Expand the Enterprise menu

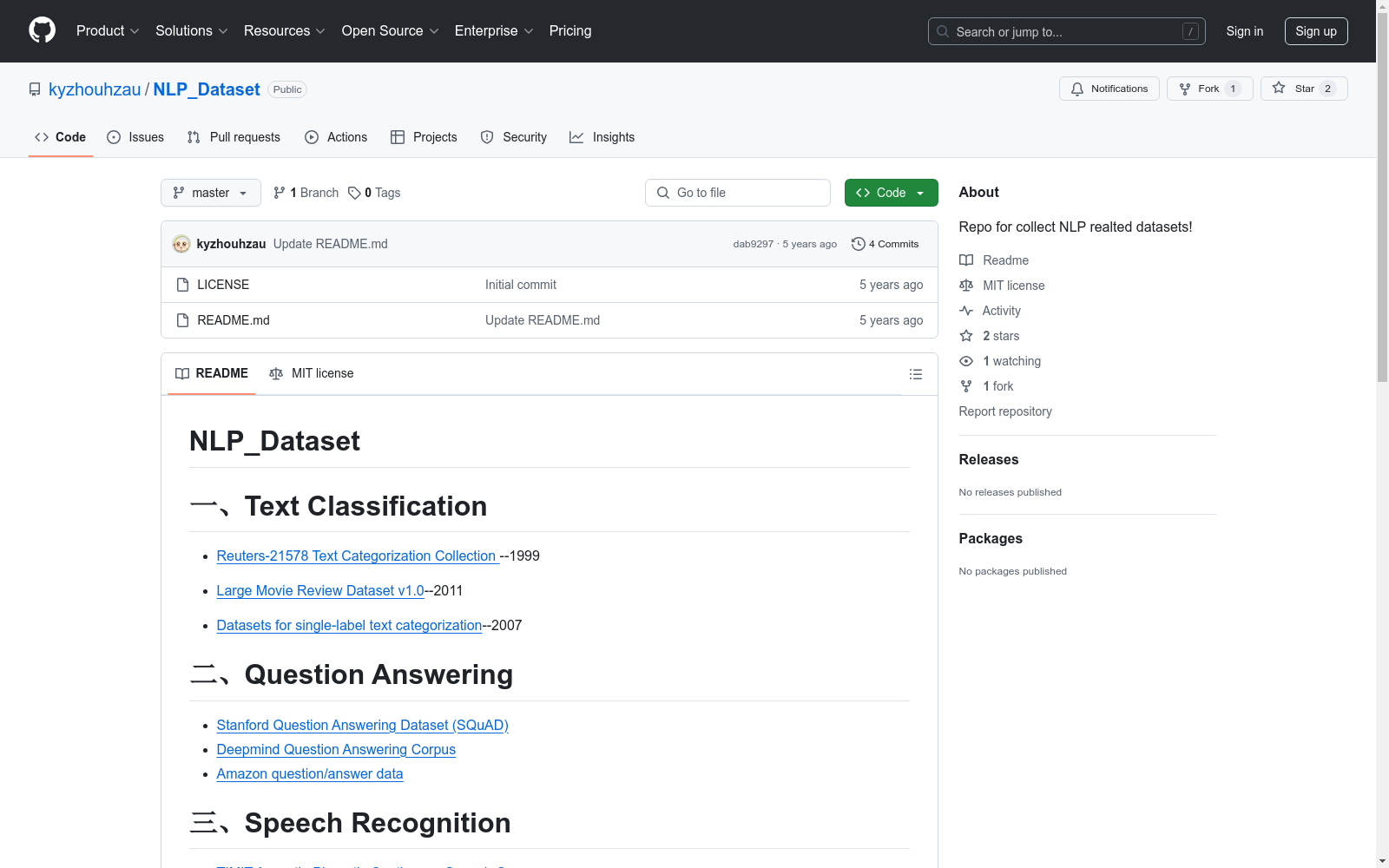pos(494,30)
